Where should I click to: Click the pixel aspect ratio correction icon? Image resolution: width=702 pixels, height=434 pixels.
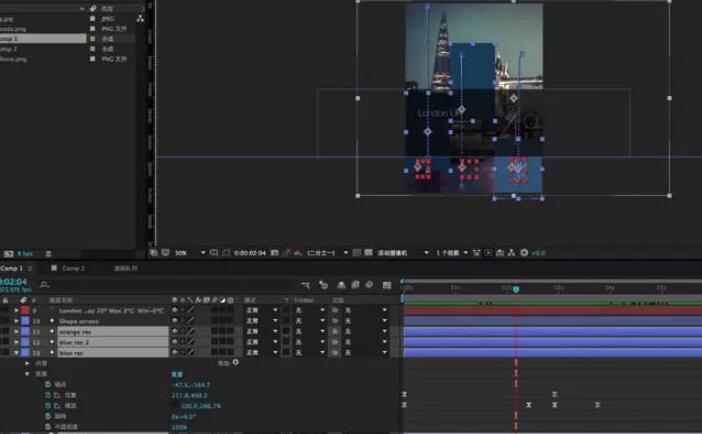click(476, 253)
